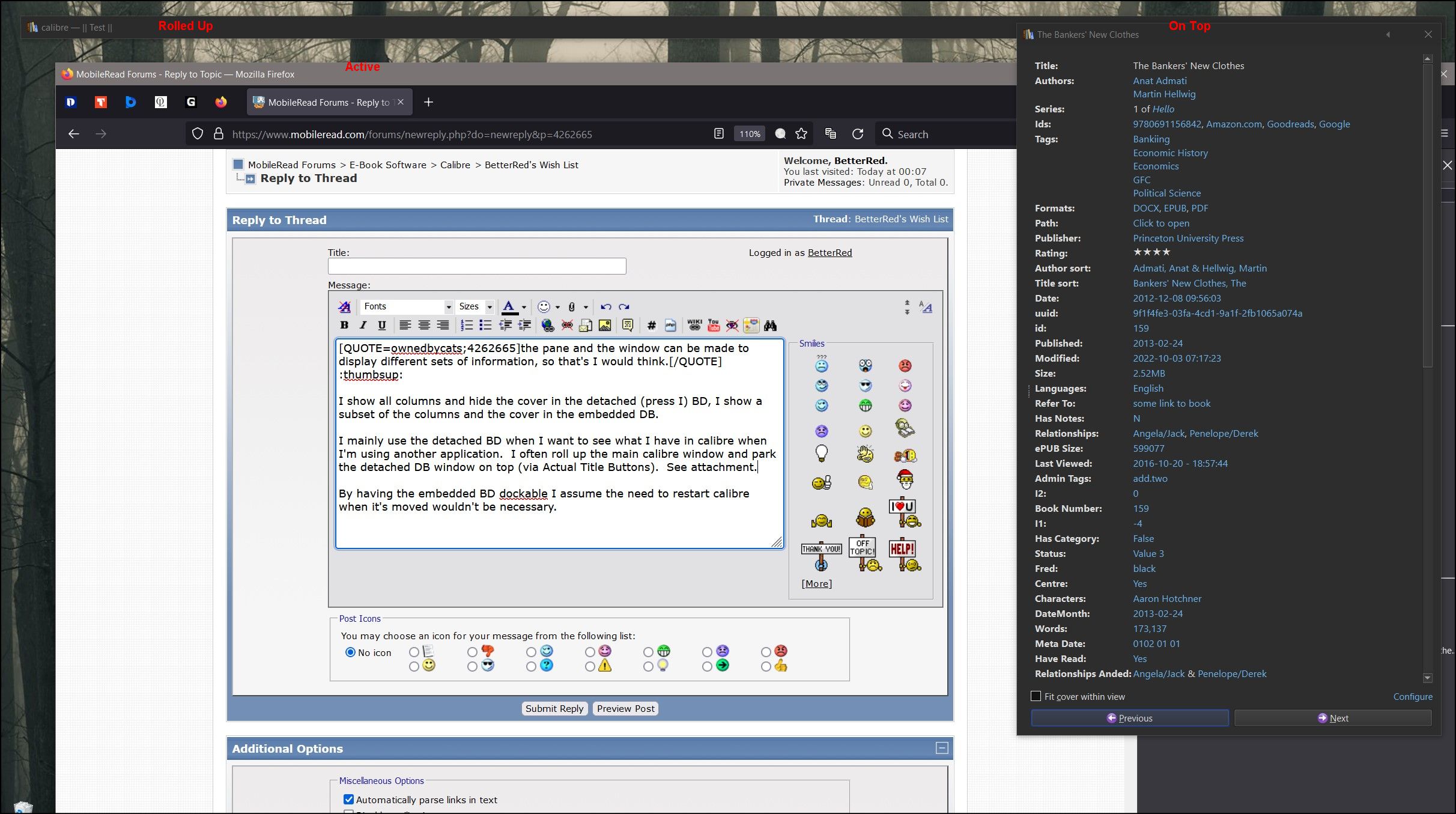Screen dimensions: 1456x814
Task: Enable Fit cover within view checkbox
Action: 1036,696
